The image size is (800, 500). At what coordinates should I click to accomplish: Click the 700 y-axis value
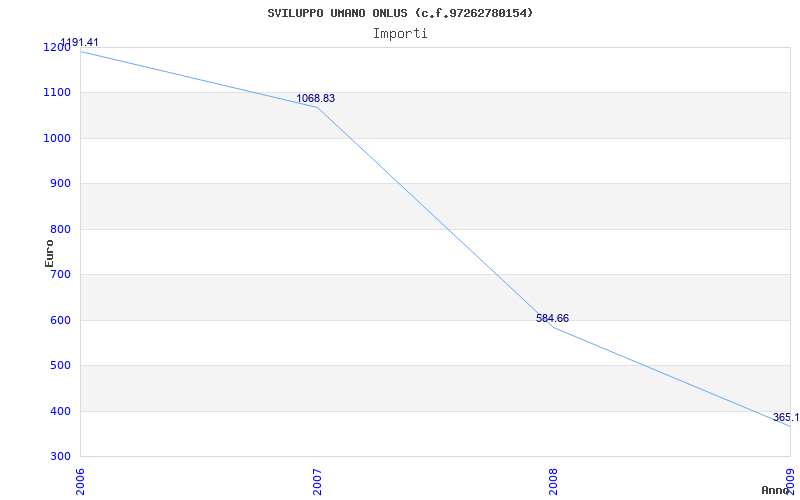60,274
